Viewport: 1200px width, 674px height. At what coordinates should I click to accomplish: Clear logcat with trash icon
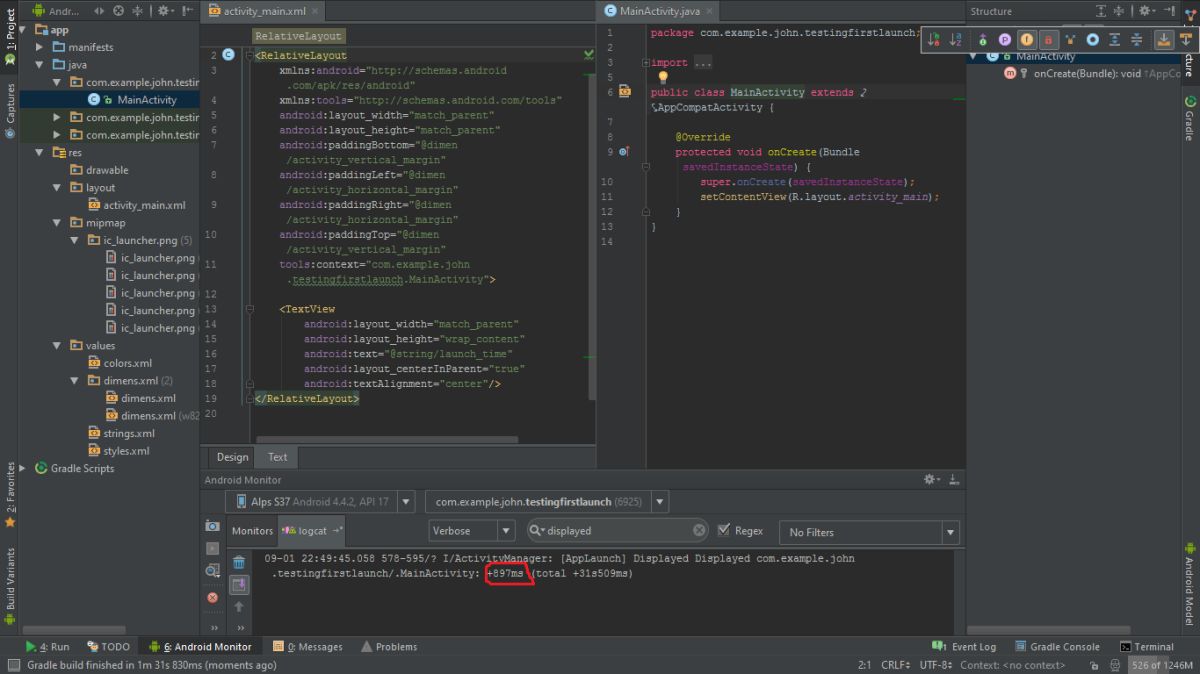click(x=239, y=563)
